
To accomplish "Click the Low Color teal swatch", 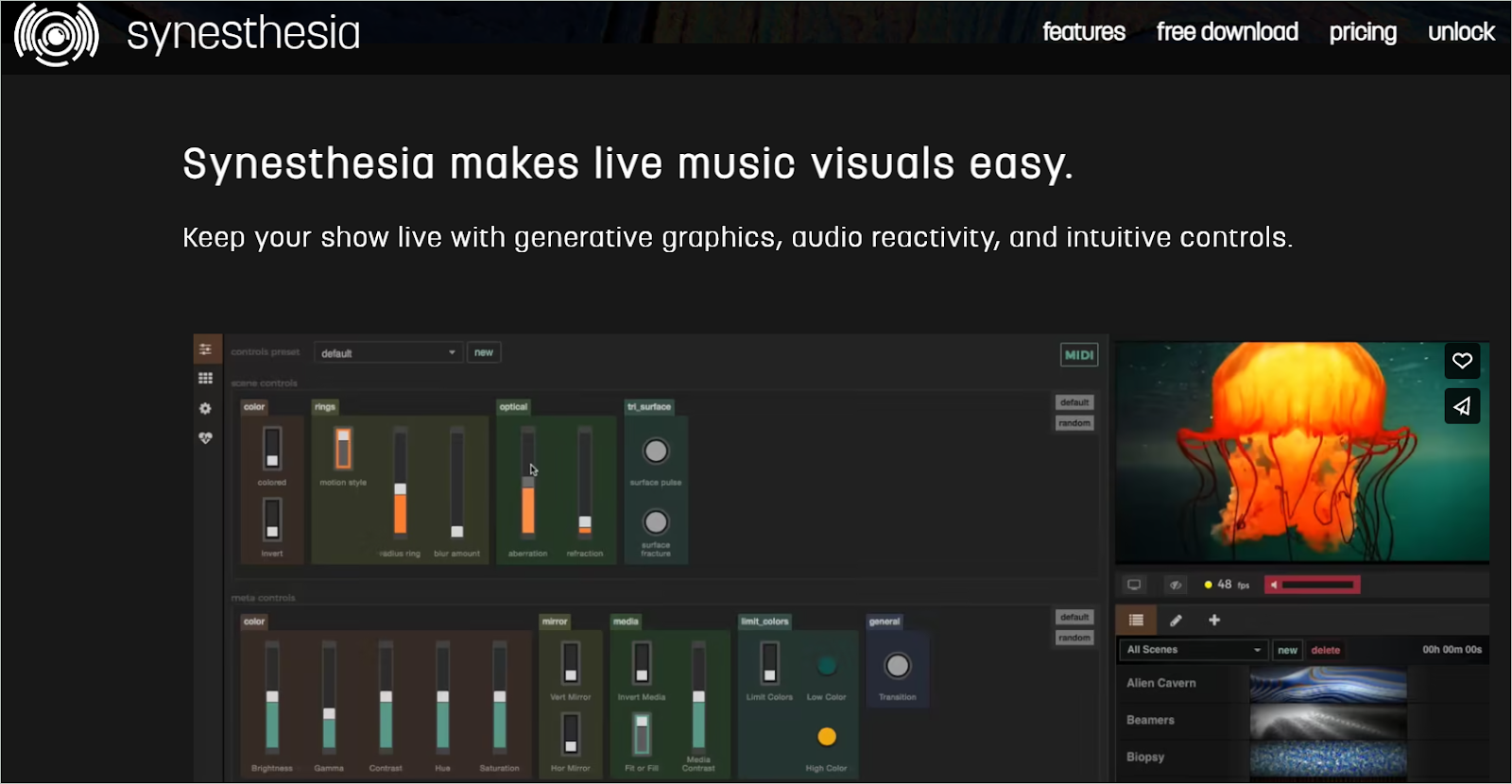I will tap(827, 666).
